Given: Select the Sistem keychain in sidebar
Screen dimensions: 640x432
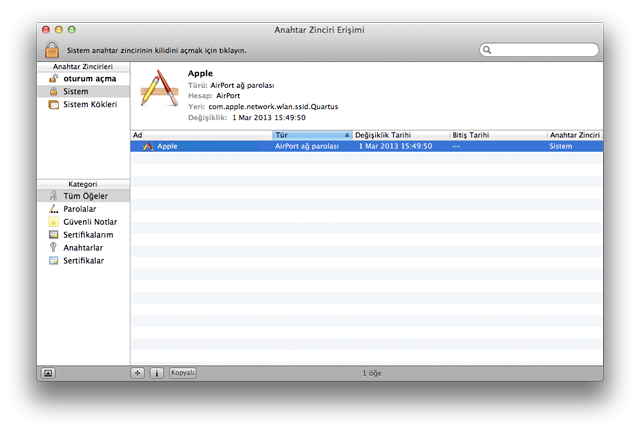Looking at the screenshot, I should click(x=83, y=91).
